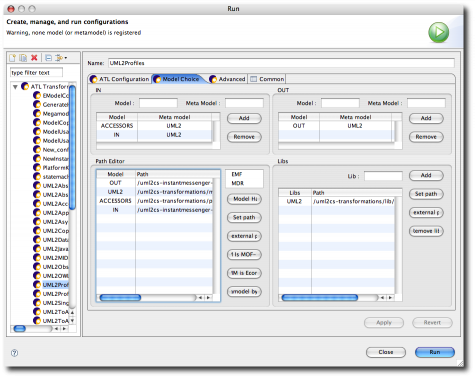Click the Path Editor horizontal scrollbar thumb

[120, 298]
